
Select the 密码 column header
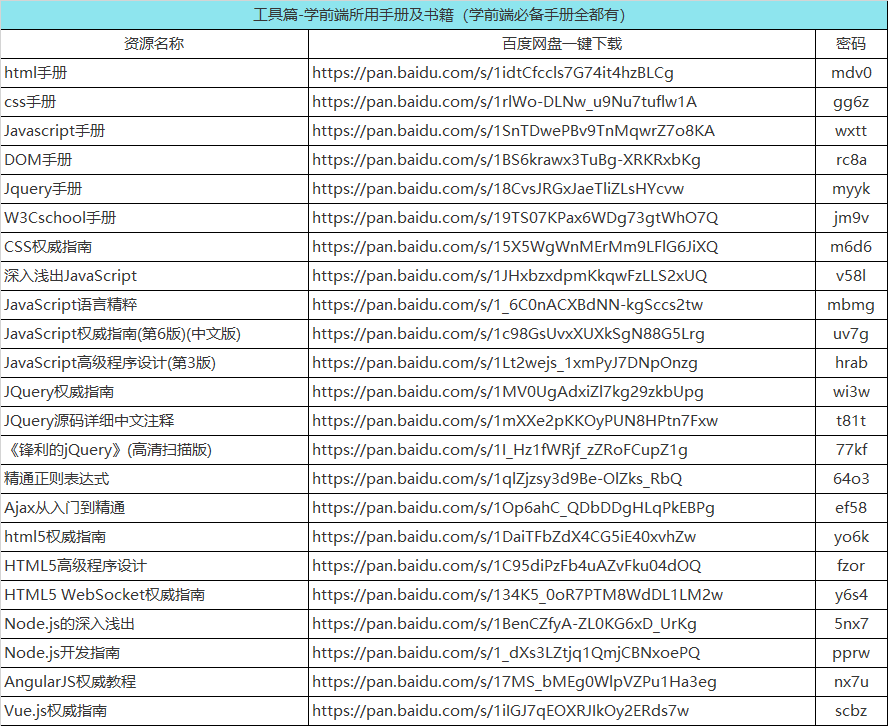[851, 44]
